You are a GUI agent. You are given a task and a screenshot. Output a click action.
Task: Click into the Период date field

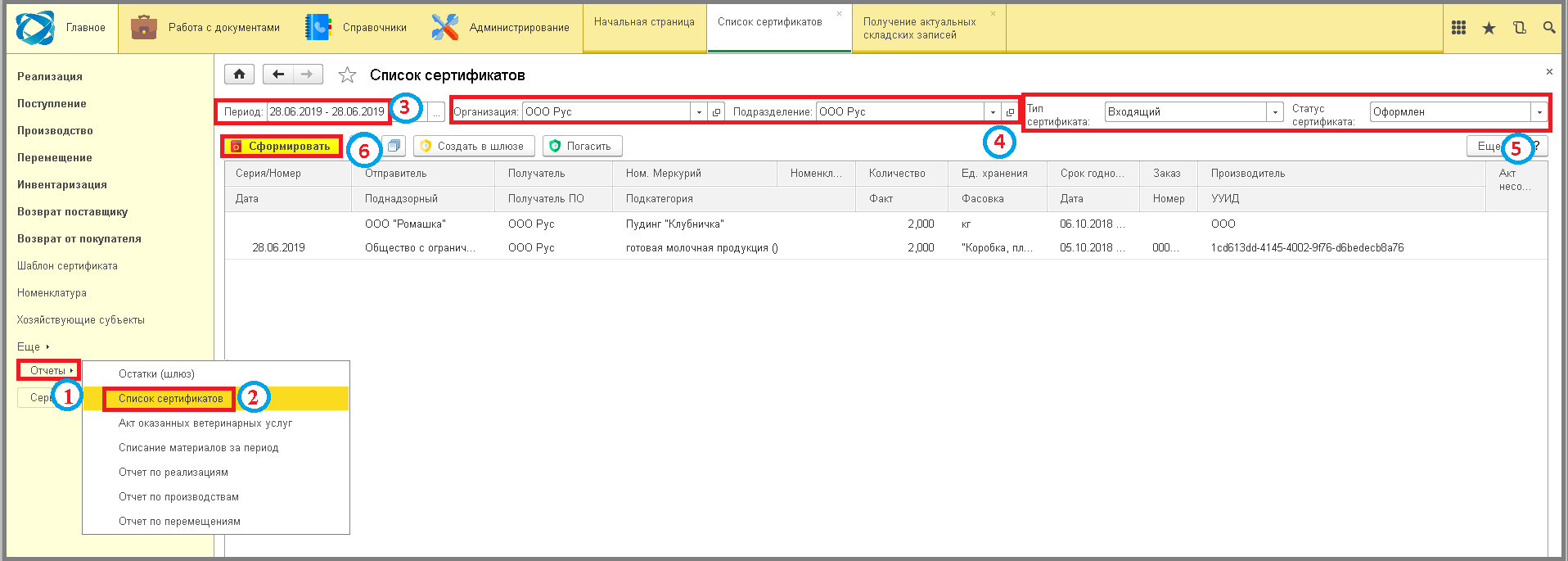pos(326,112)
